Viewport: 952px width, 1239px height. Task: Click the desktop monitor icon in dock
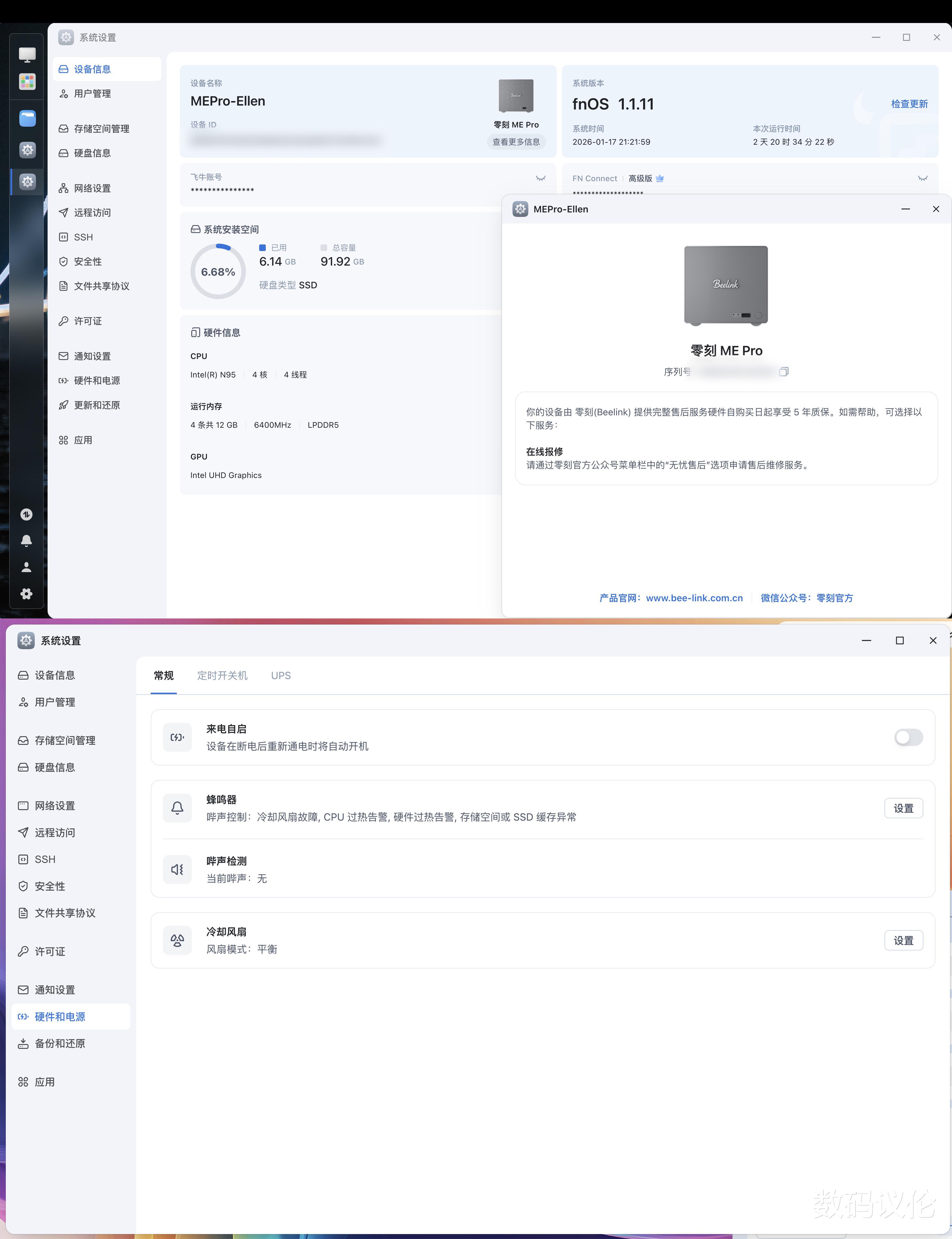[27, 54]
